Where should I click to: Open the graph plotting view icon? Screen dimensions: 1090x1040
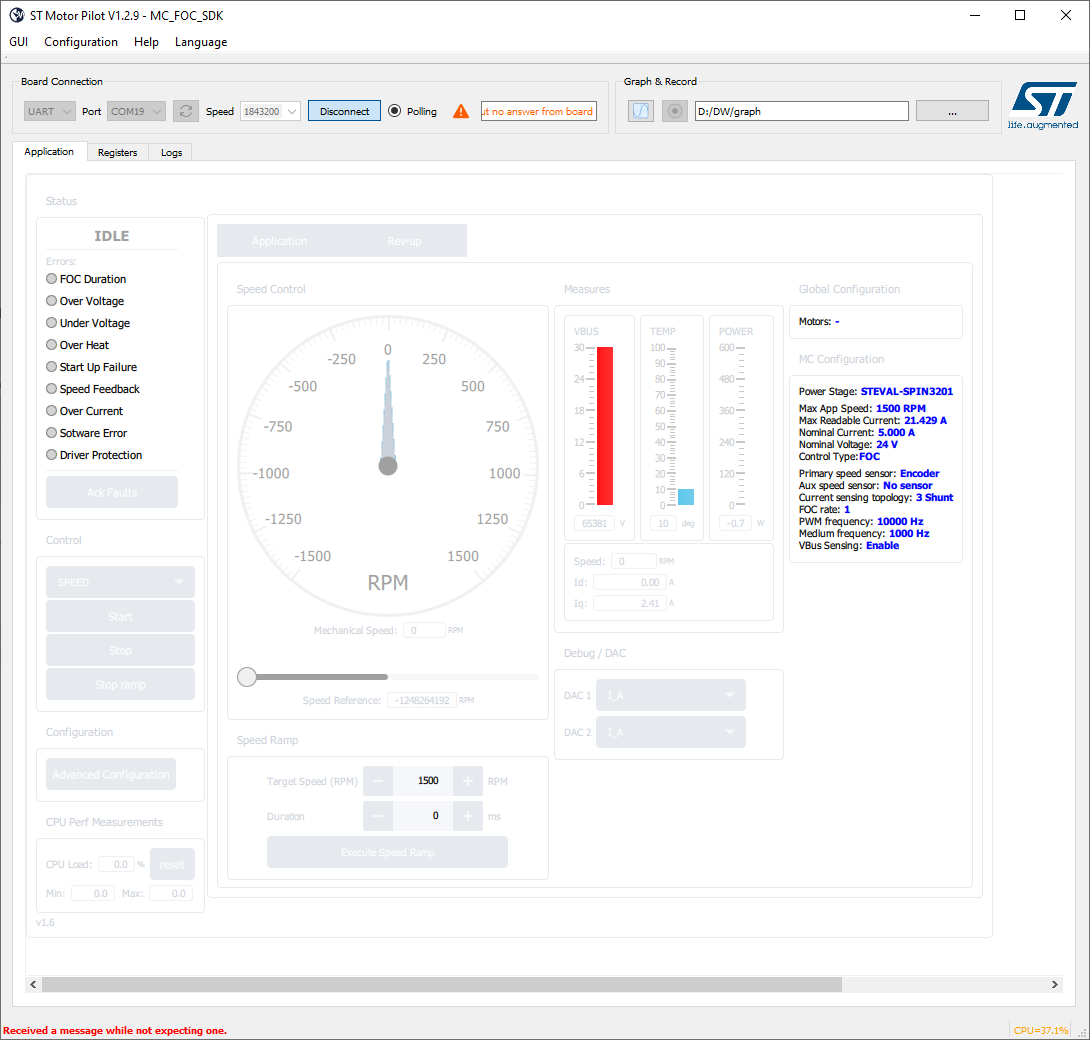tap(640, 110)
